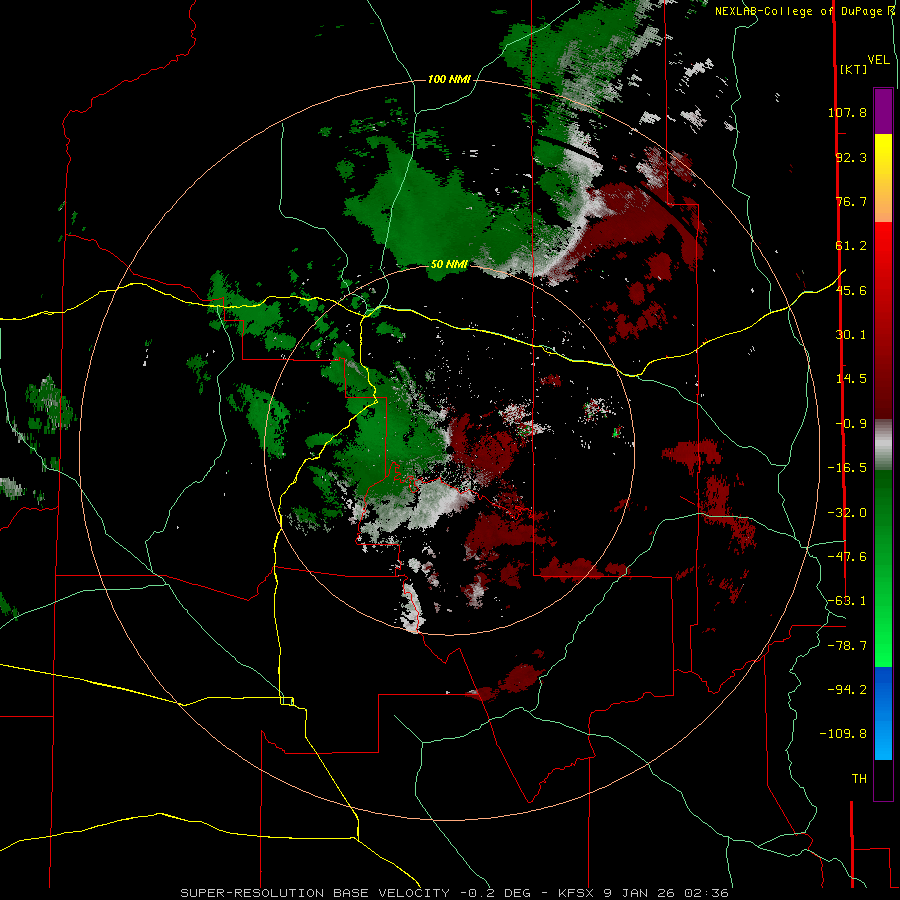Select the 30.1 velocity scale value

point(851,335)
